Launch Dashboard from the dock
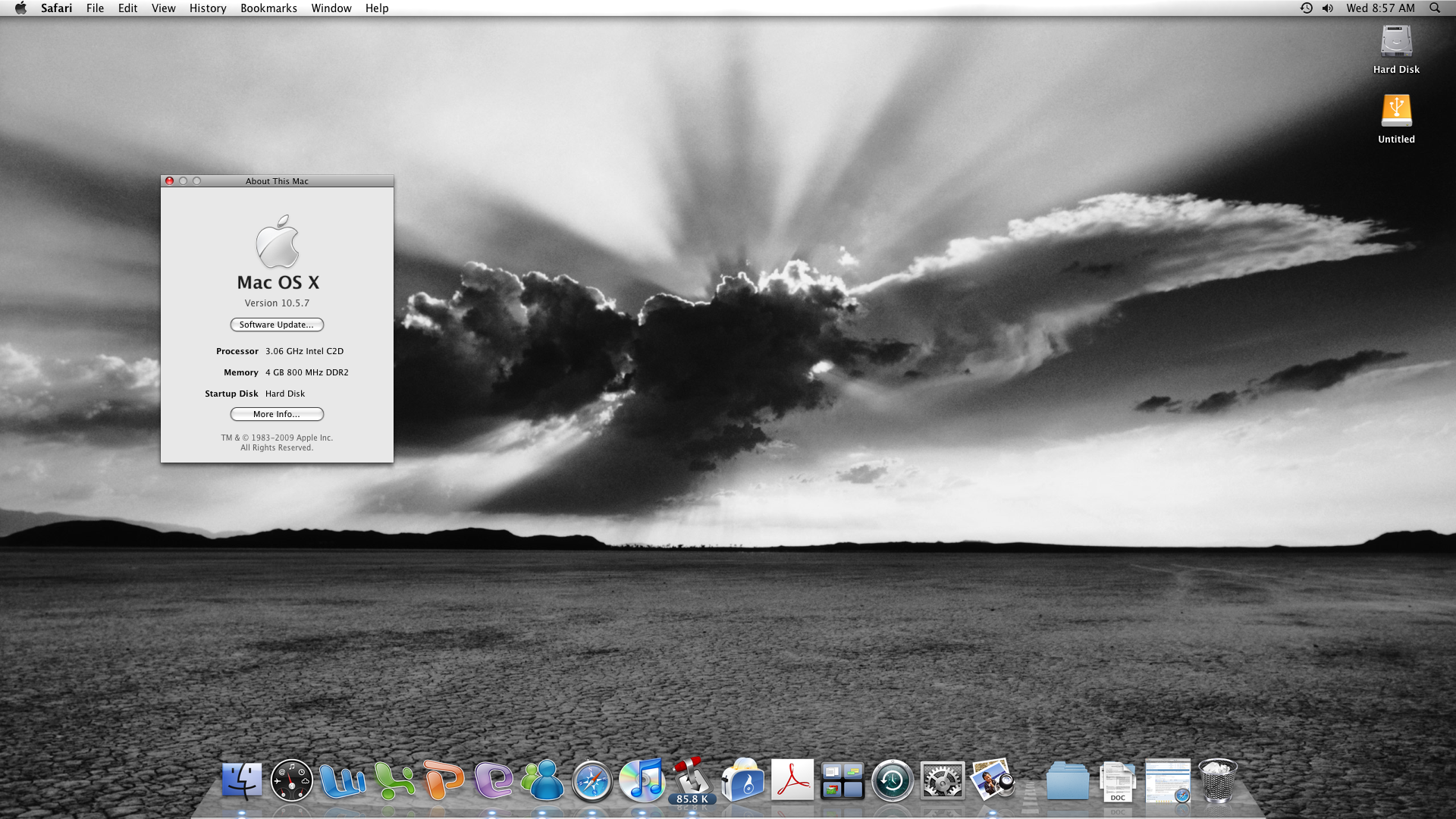Viewport: 1456px width, 819px height. tap(292, 781)
